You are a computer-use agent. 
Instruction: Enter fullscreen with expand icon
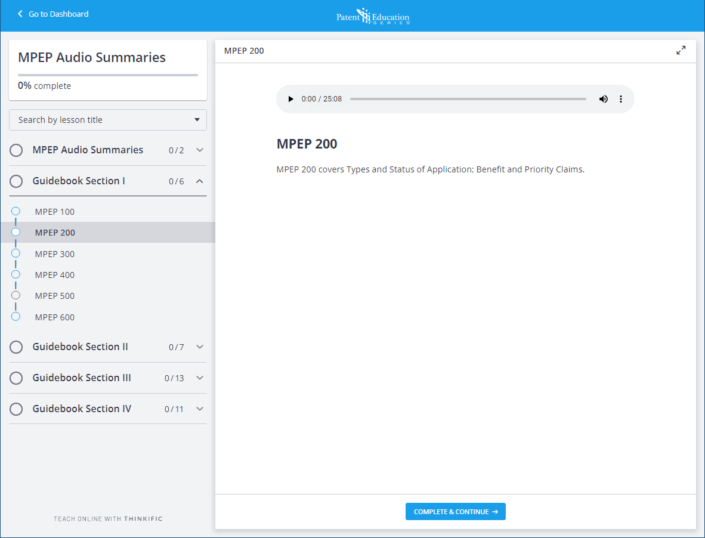(681, 50)
